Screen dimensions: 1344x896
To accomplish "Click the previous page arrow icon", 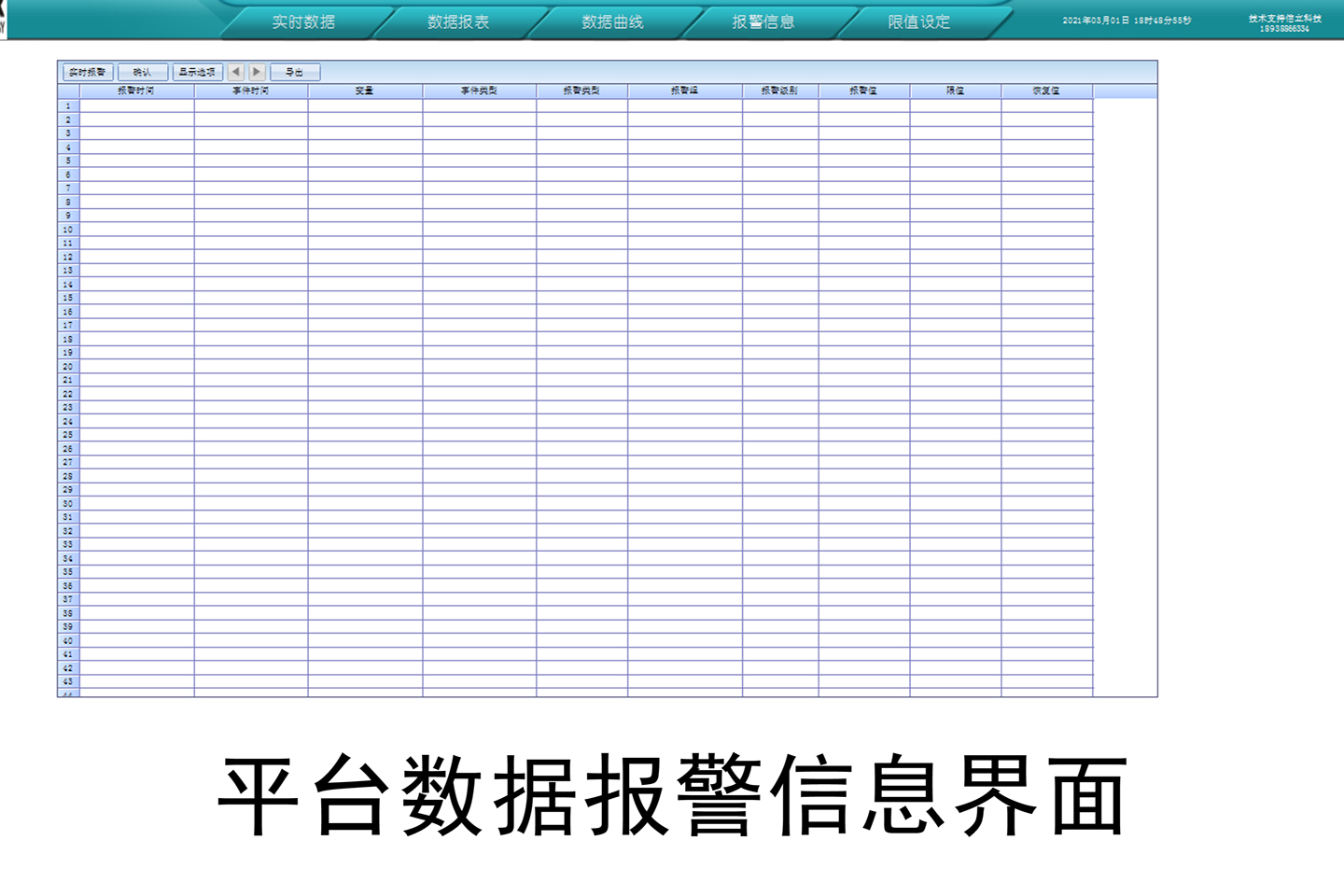I will pos(235,72).
